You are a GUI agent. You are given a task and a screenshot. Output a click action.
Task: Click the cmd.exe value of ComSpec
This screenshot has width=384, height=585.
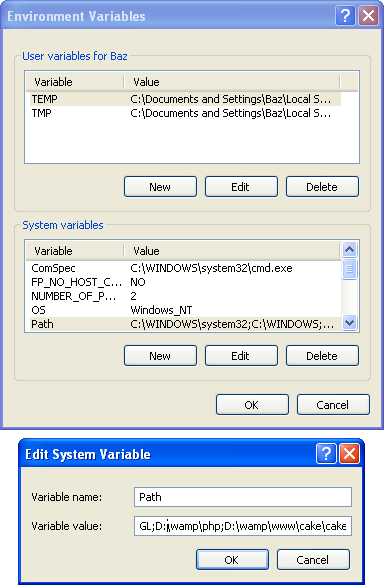[x=211, y=268]
